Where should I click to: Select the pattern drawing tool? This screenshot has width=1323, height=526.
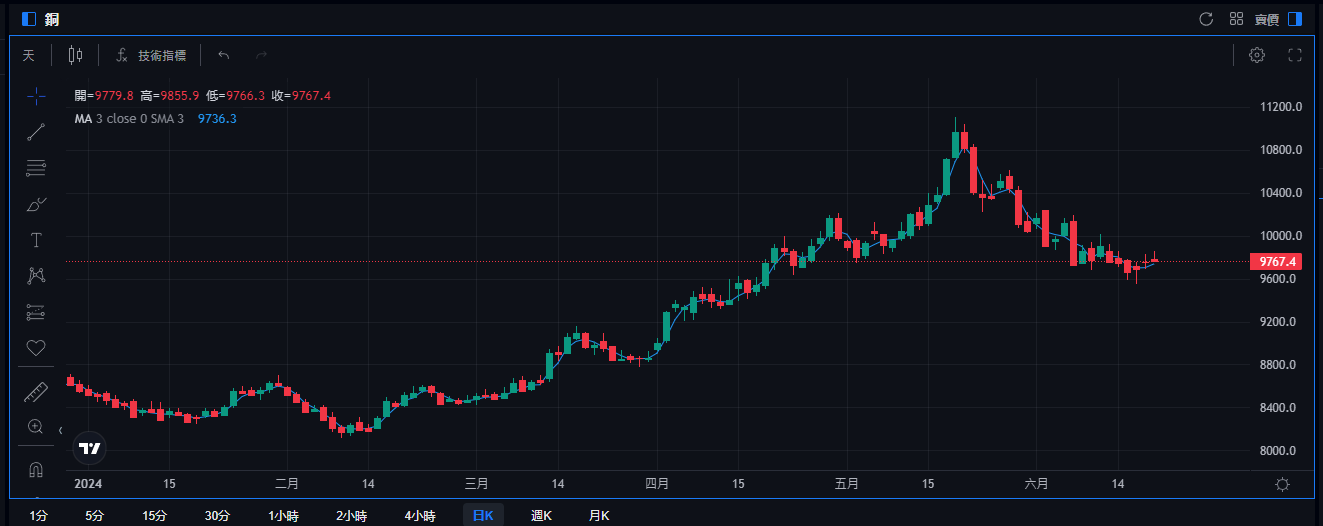pyautogui.click(x=36, y=275)
